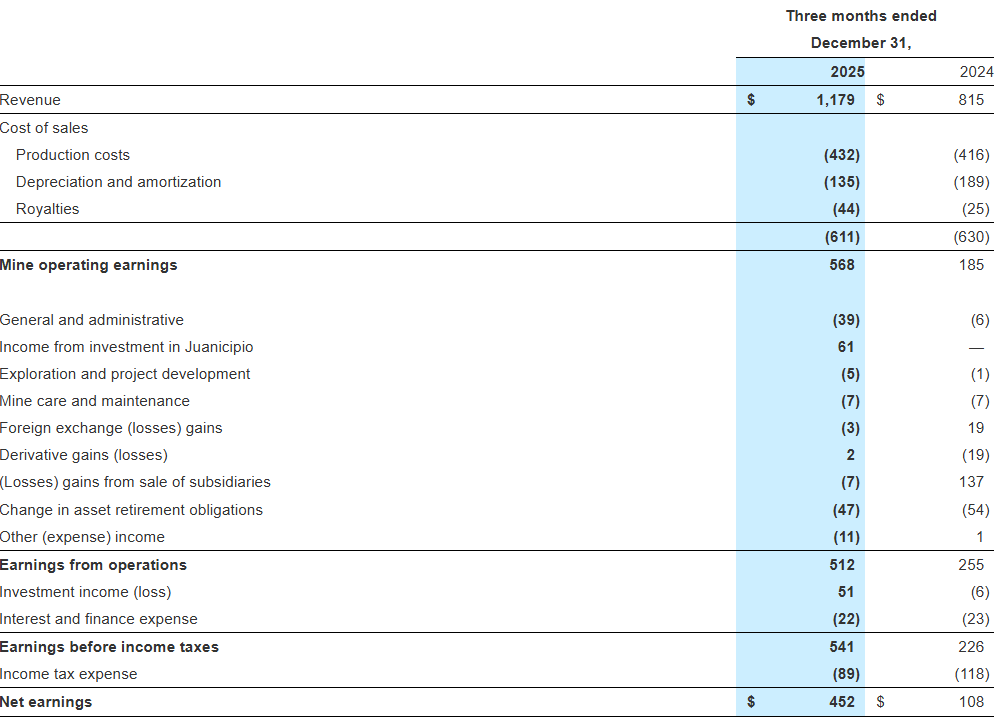Click the highlighted 2025 column header

pos(847,72)
